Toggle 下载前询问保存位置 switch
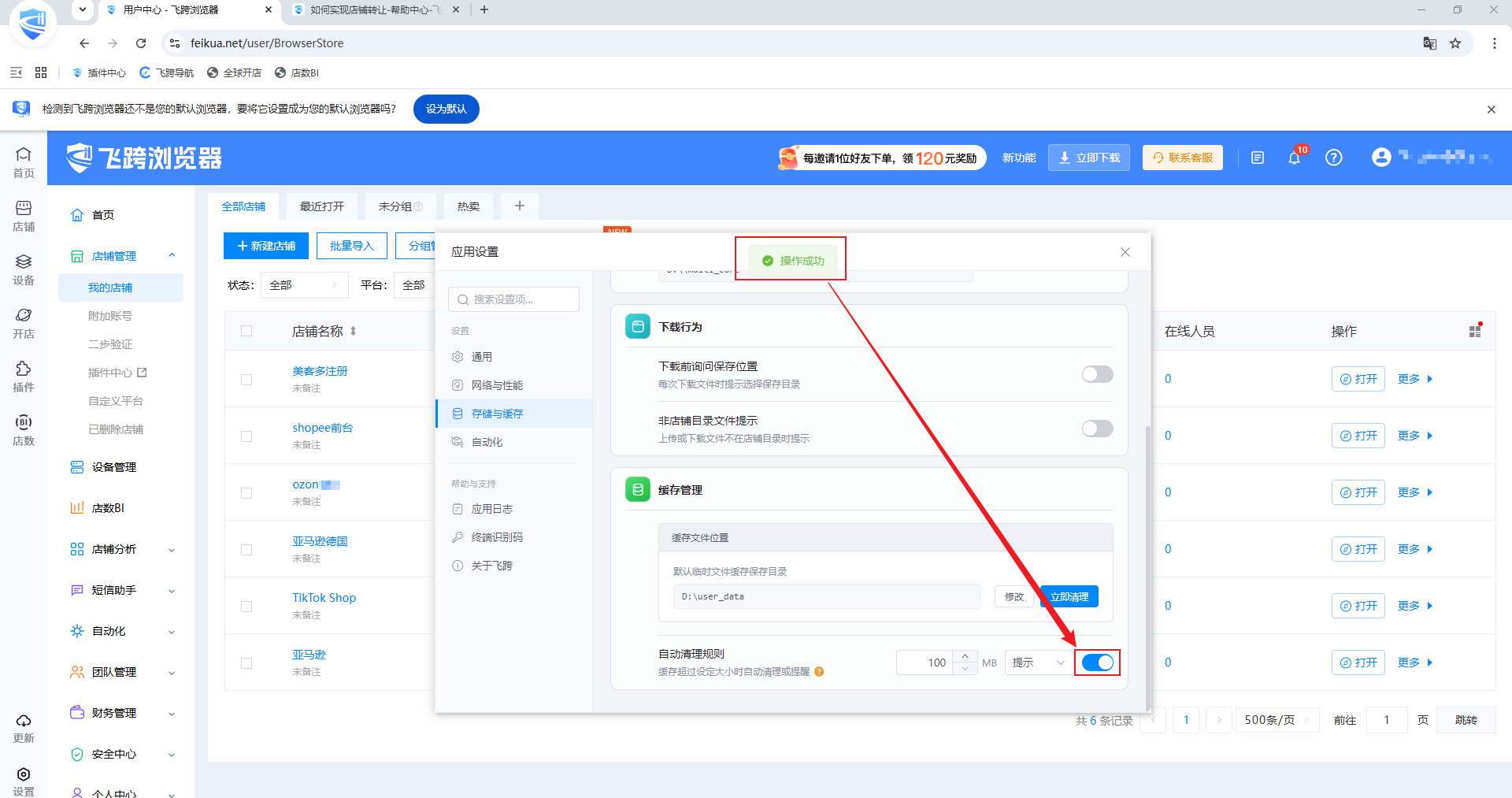The image size is (1512, 798). tap(1097, 374)
